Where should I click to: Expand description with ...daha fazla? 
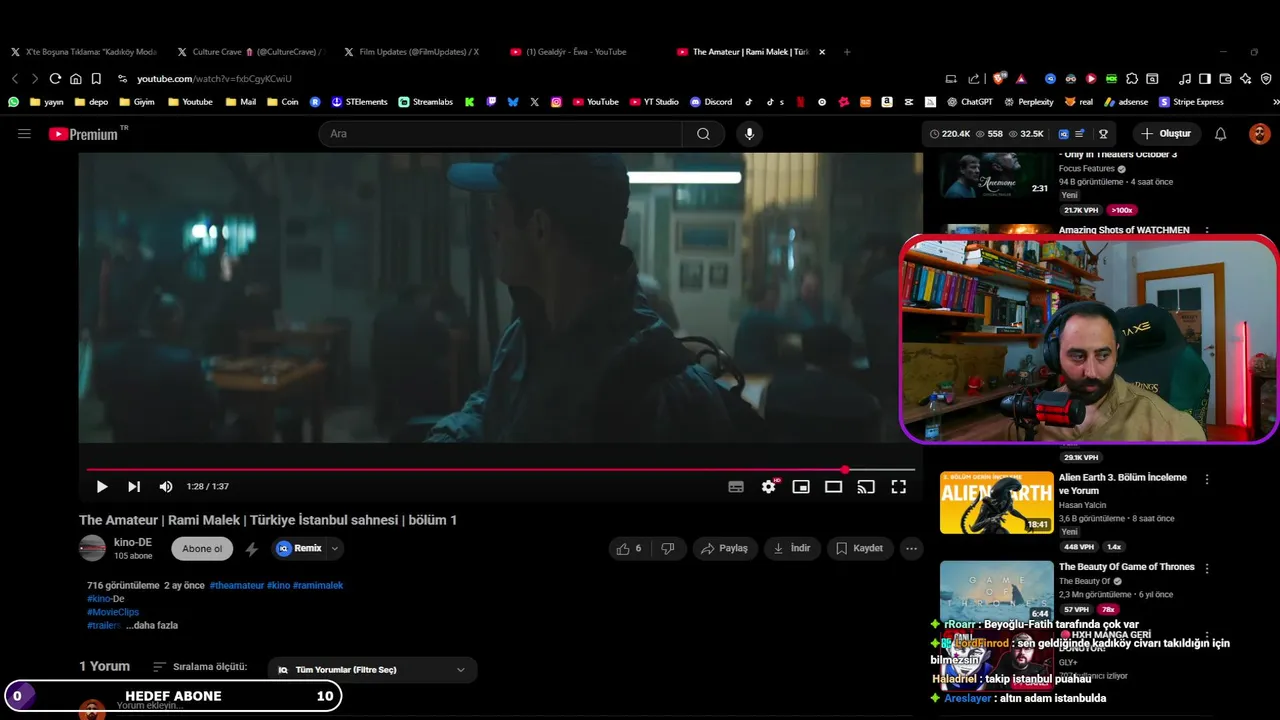coord(152,626)
